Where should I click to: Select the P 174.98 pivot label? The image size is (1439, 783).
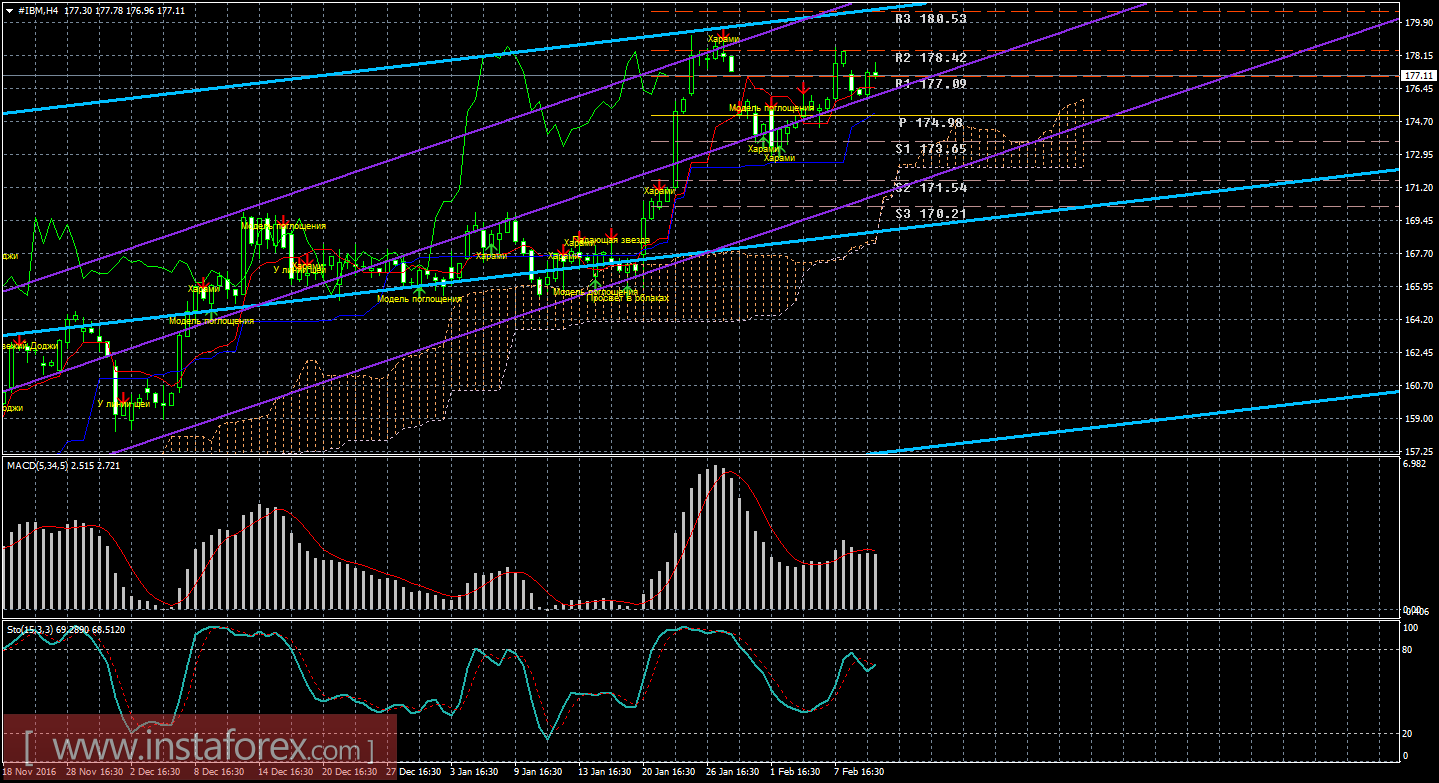click(930, 123)
